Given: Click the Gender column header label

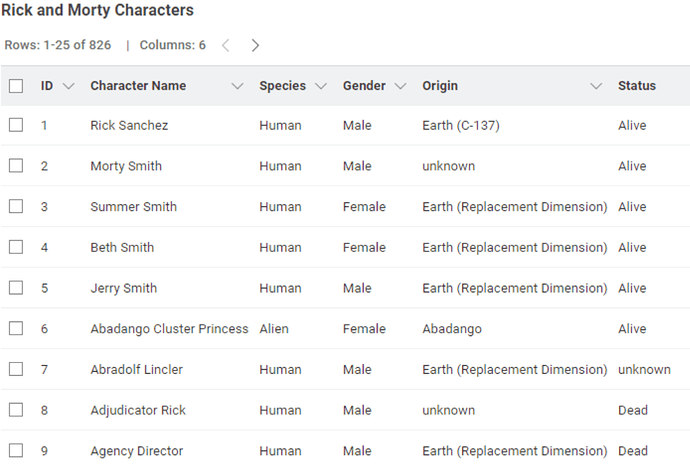Looking at the screenshot, I should click(x=364, y=86).
